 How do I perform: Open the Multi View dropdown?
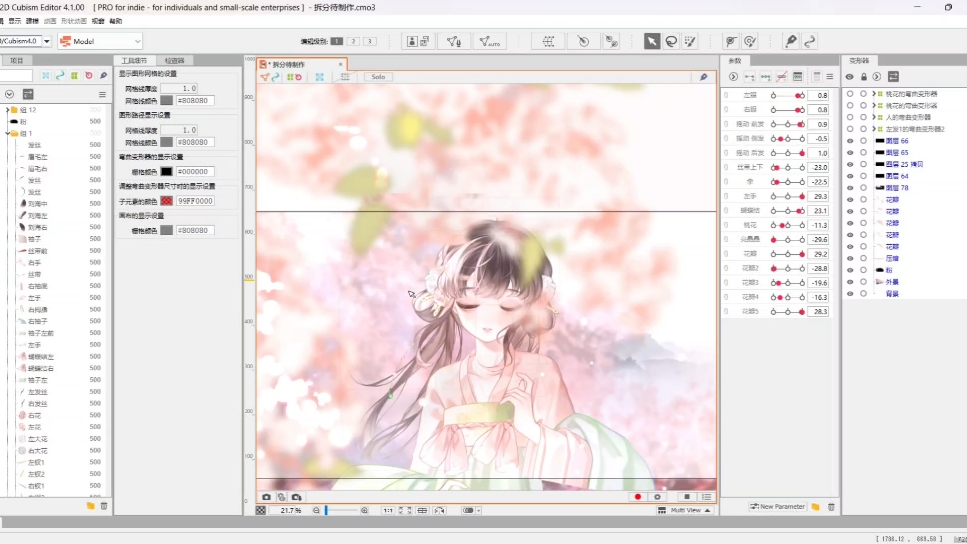pyautogui.click(x=685, y=511)
